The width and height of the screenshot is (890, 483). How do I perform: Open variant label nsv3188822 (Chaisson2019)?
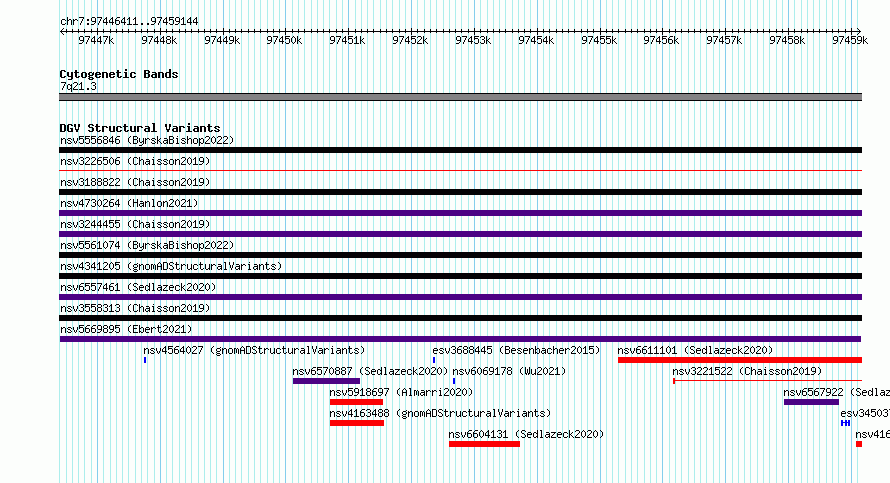tap(135, 182)
